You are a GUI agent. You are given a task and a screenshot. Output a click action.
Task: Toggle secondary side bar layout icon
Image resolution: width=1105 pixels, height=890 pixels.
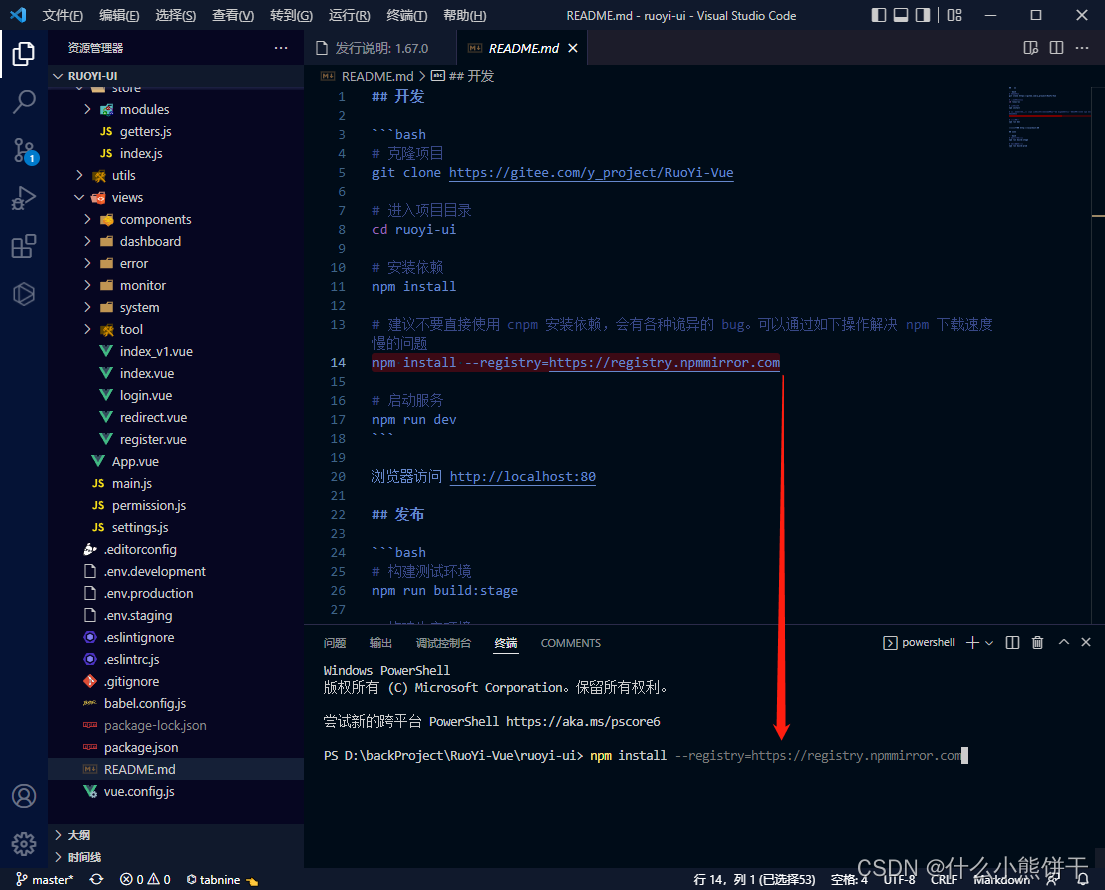tap(922, 15)
